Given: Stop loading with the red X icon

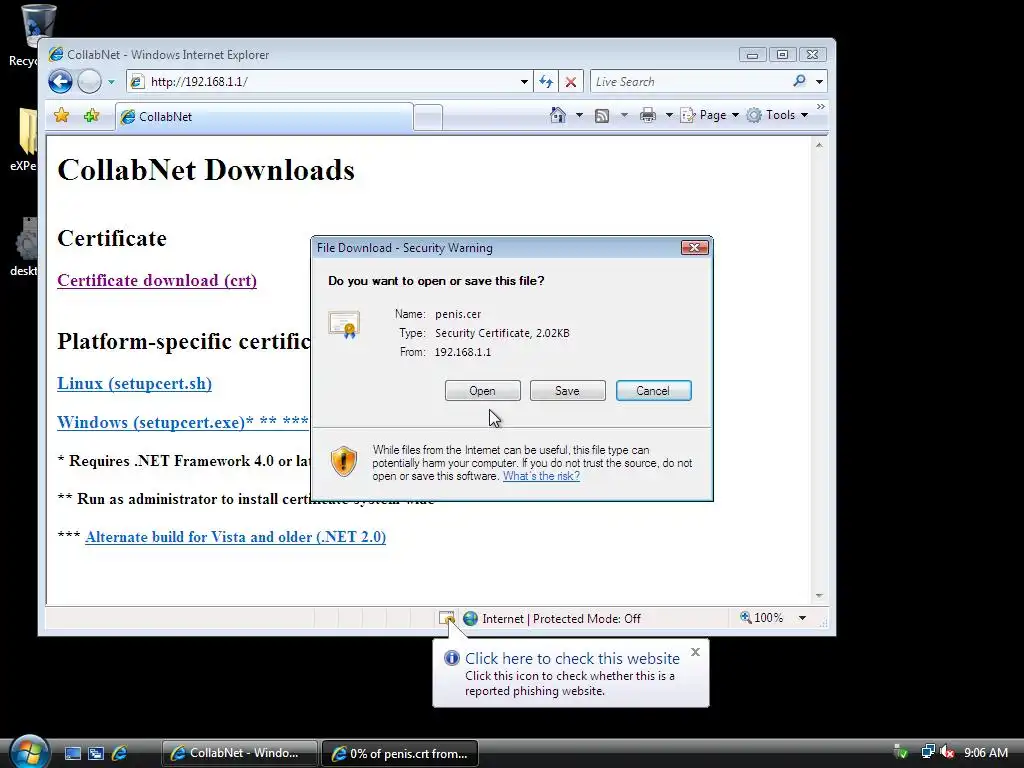Looking at the screenshot, I should [x=571, y=82].
